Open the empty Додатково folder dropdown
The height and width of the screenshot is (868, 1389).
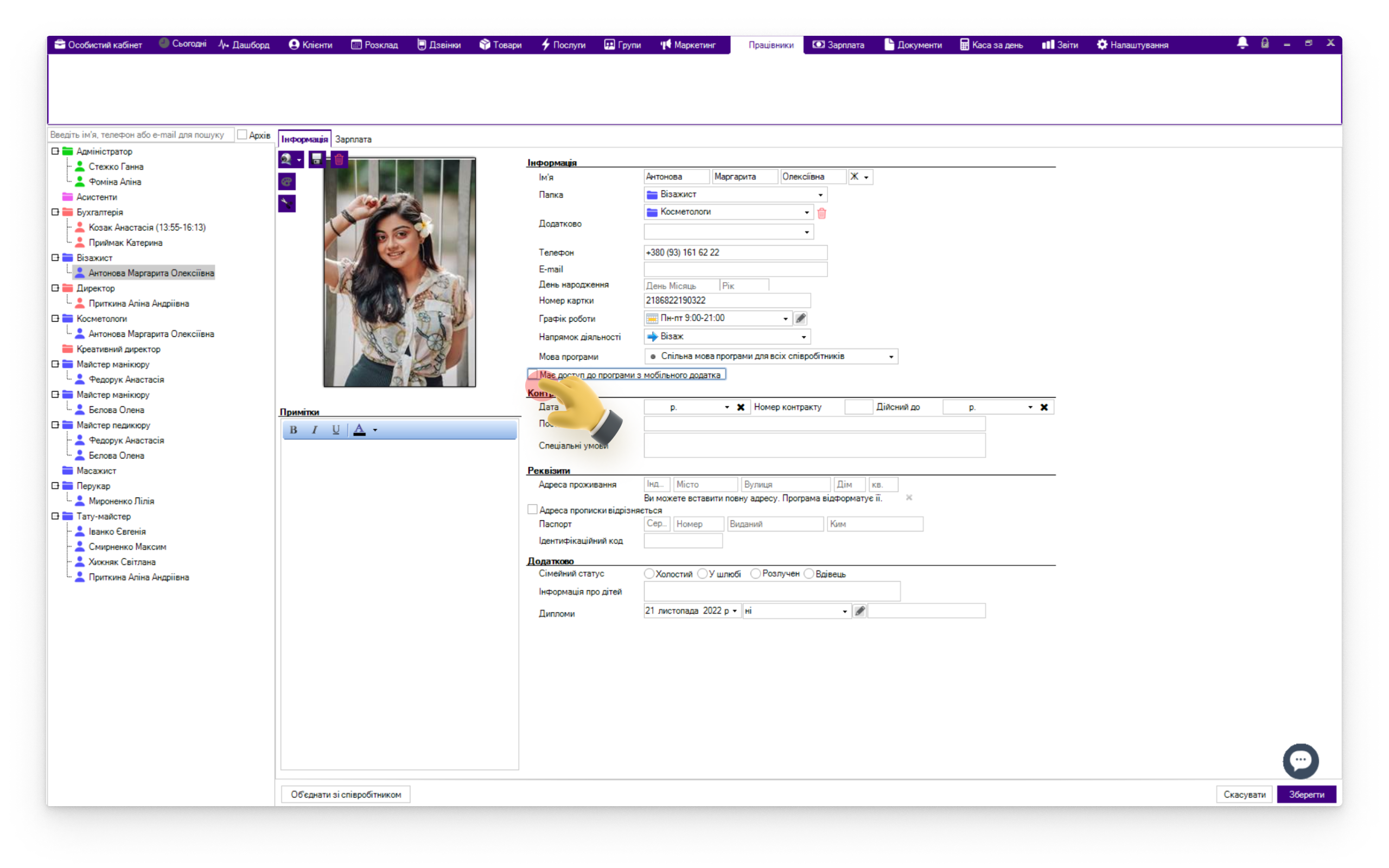point(729,232)
